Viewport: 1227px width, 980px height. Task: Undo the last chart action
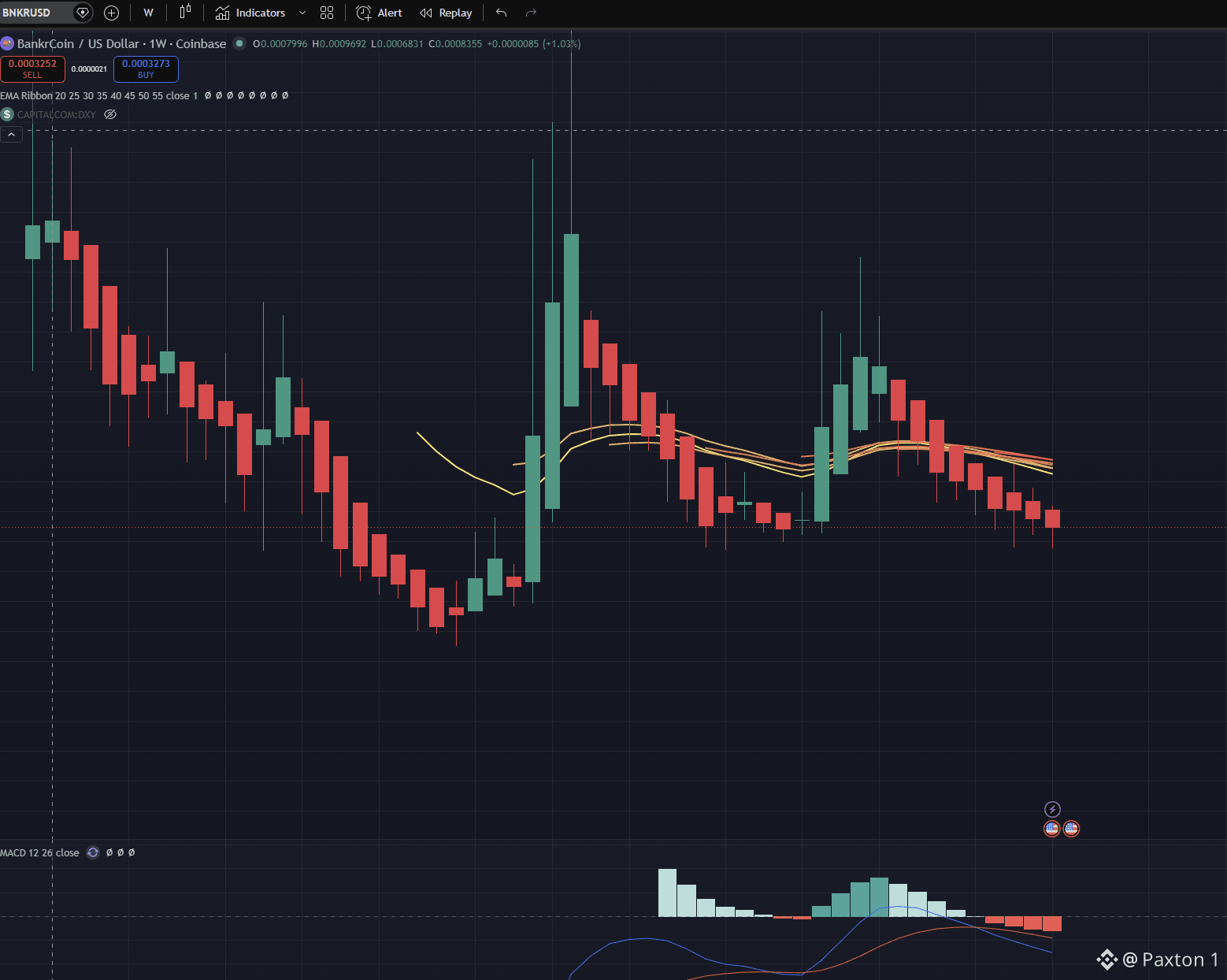(502, 13)
